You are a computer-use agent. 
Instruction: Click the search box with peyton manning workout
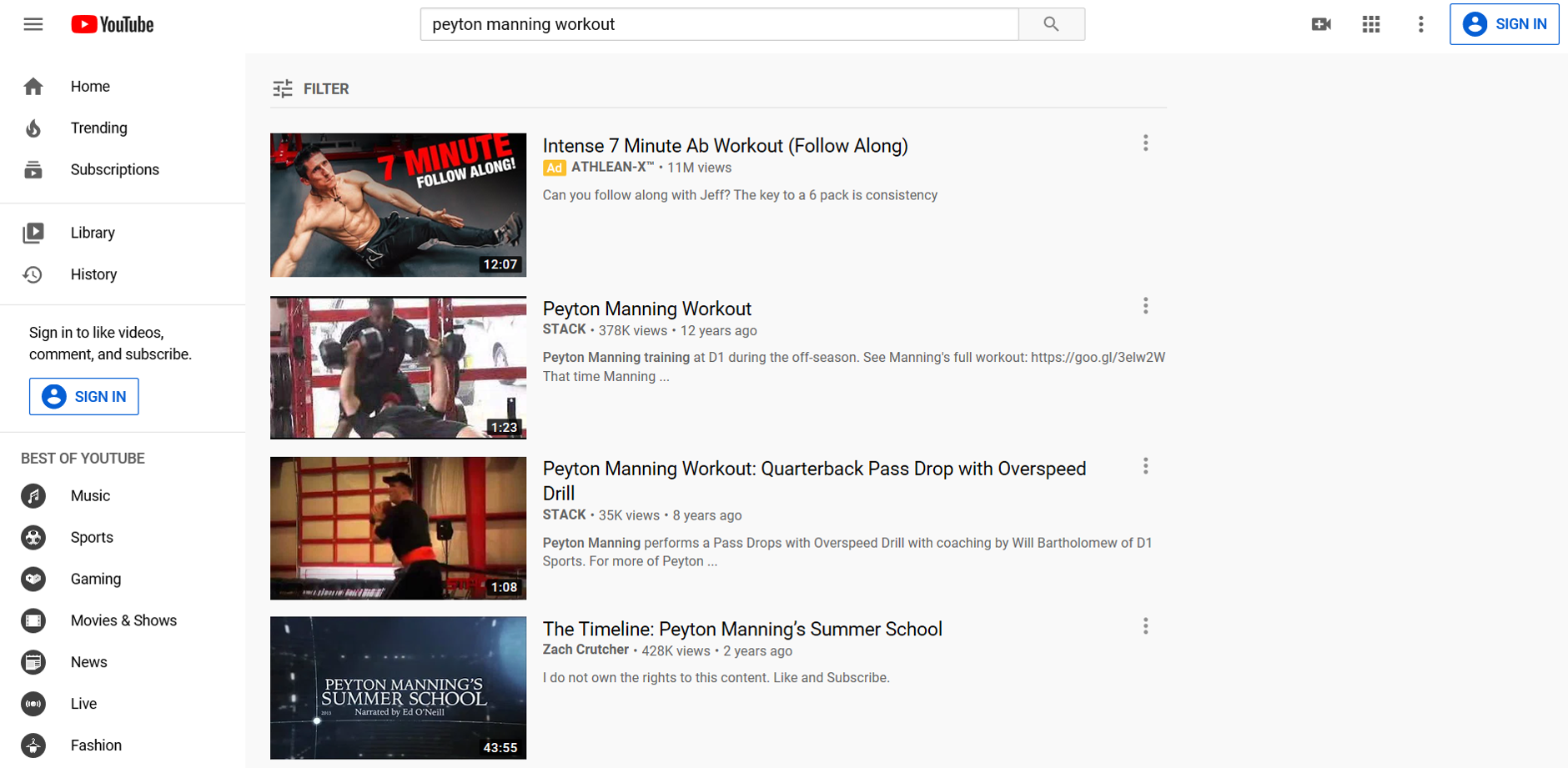[719, 24]
